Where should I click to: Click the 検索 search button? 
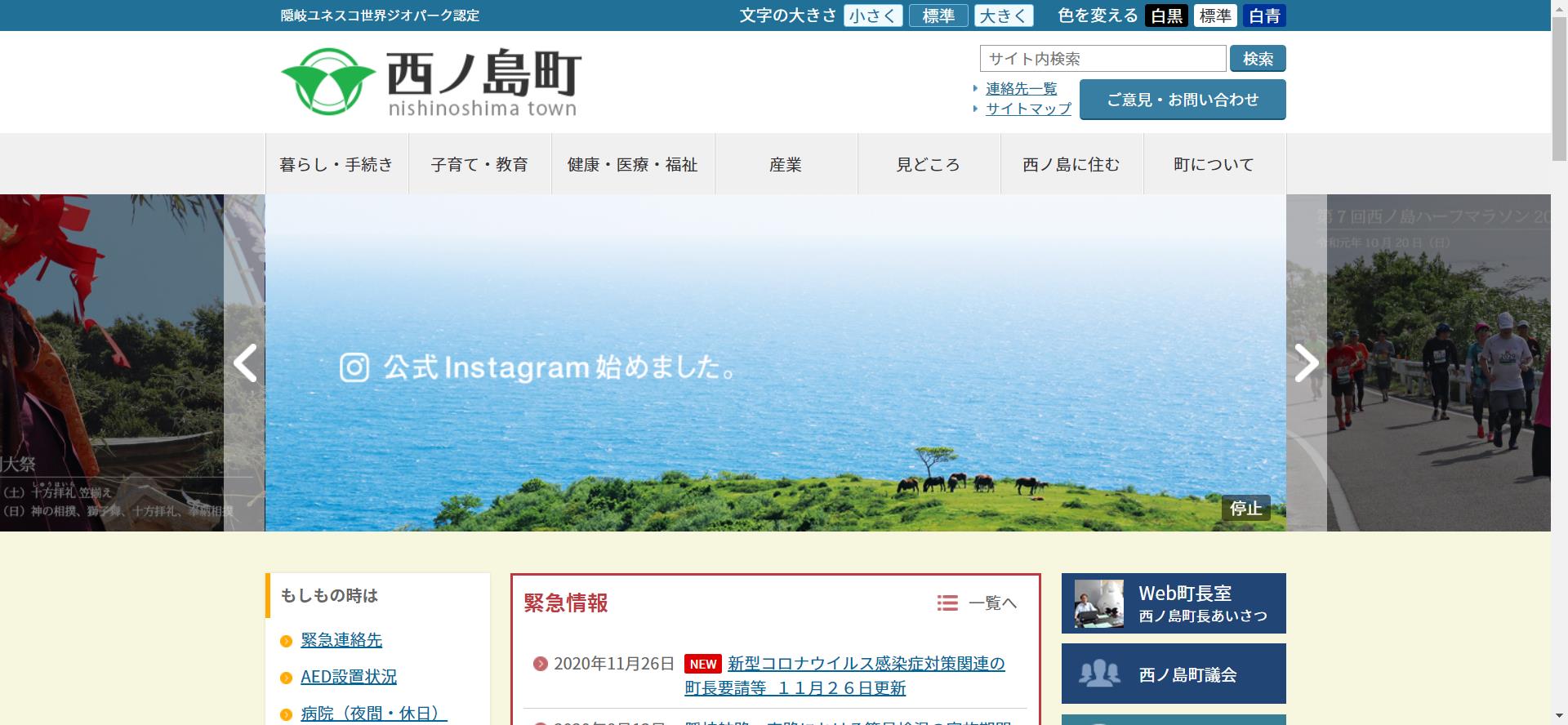click(1258, 59)
